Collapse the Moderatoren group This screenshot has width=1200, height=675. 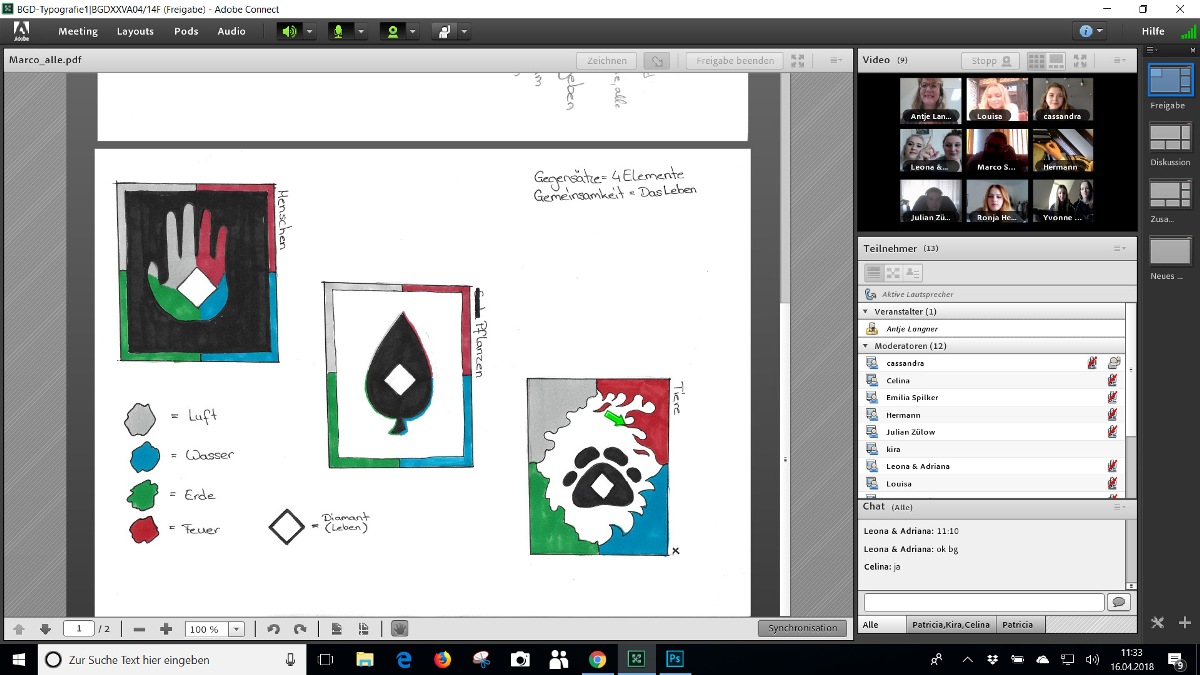click(867, 346)
